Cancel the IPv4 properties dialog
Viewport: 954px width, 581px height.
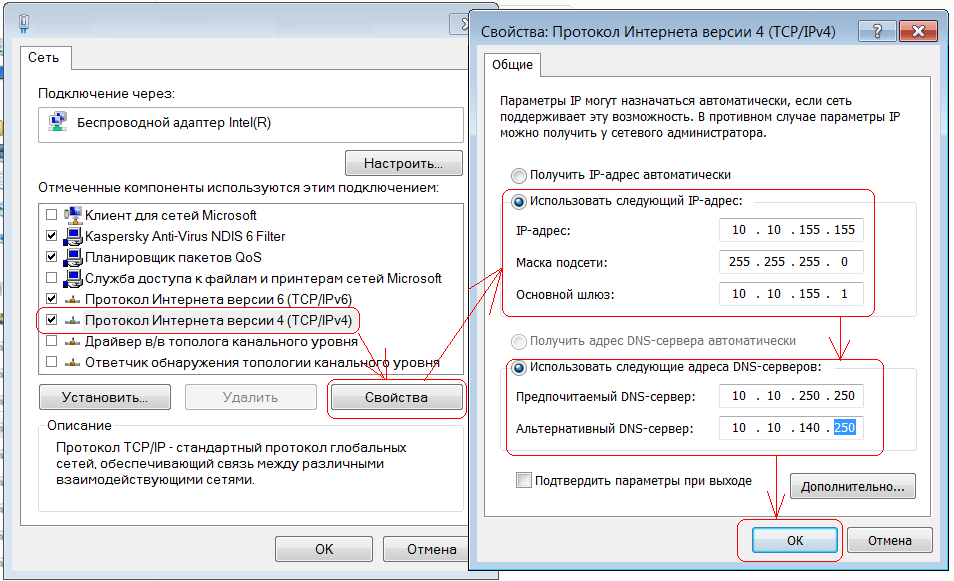click(890, 540)
